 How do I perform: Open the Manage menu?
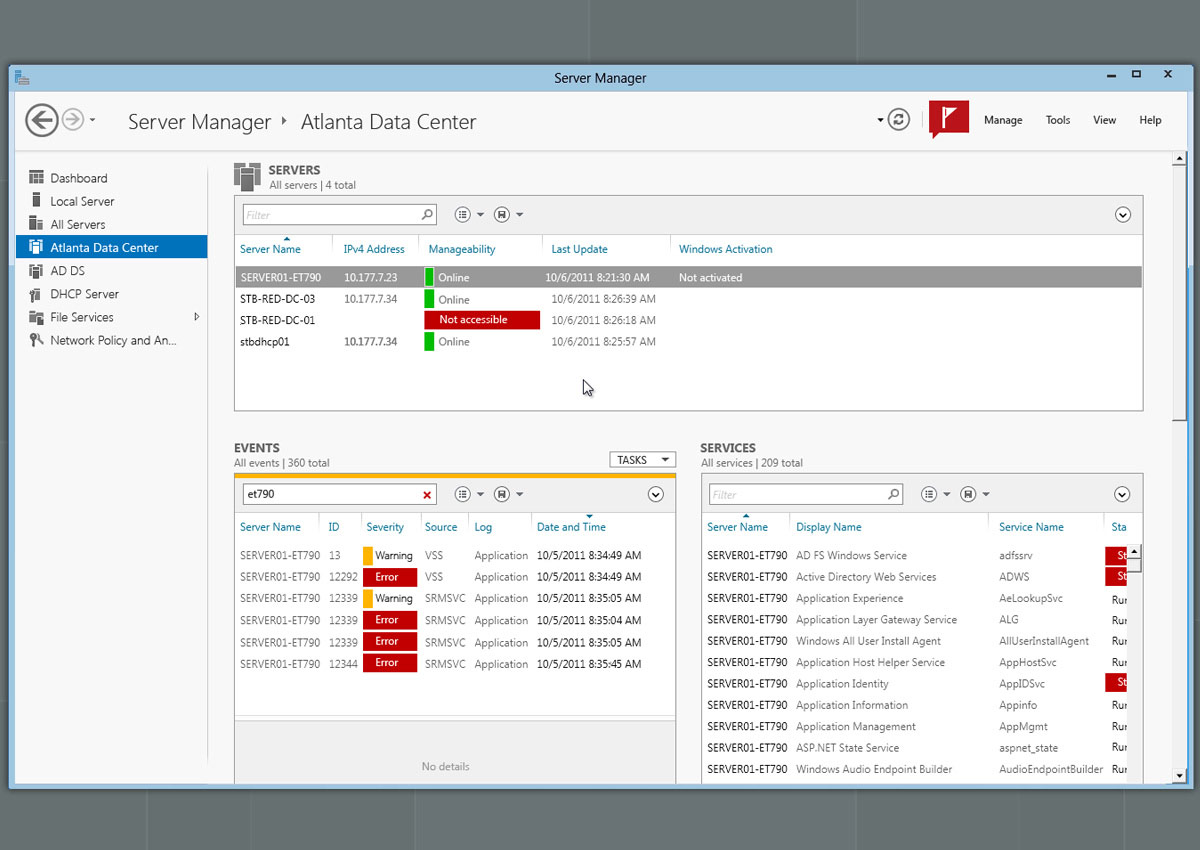1003,120
